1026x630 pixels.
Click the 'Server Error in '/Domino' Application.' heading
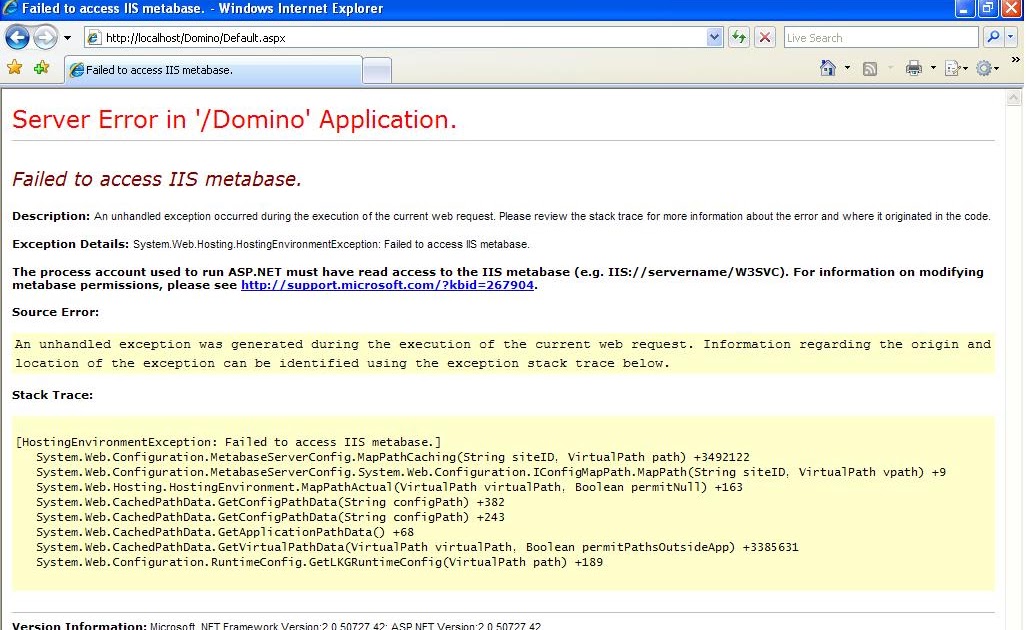tap(234, 120)
